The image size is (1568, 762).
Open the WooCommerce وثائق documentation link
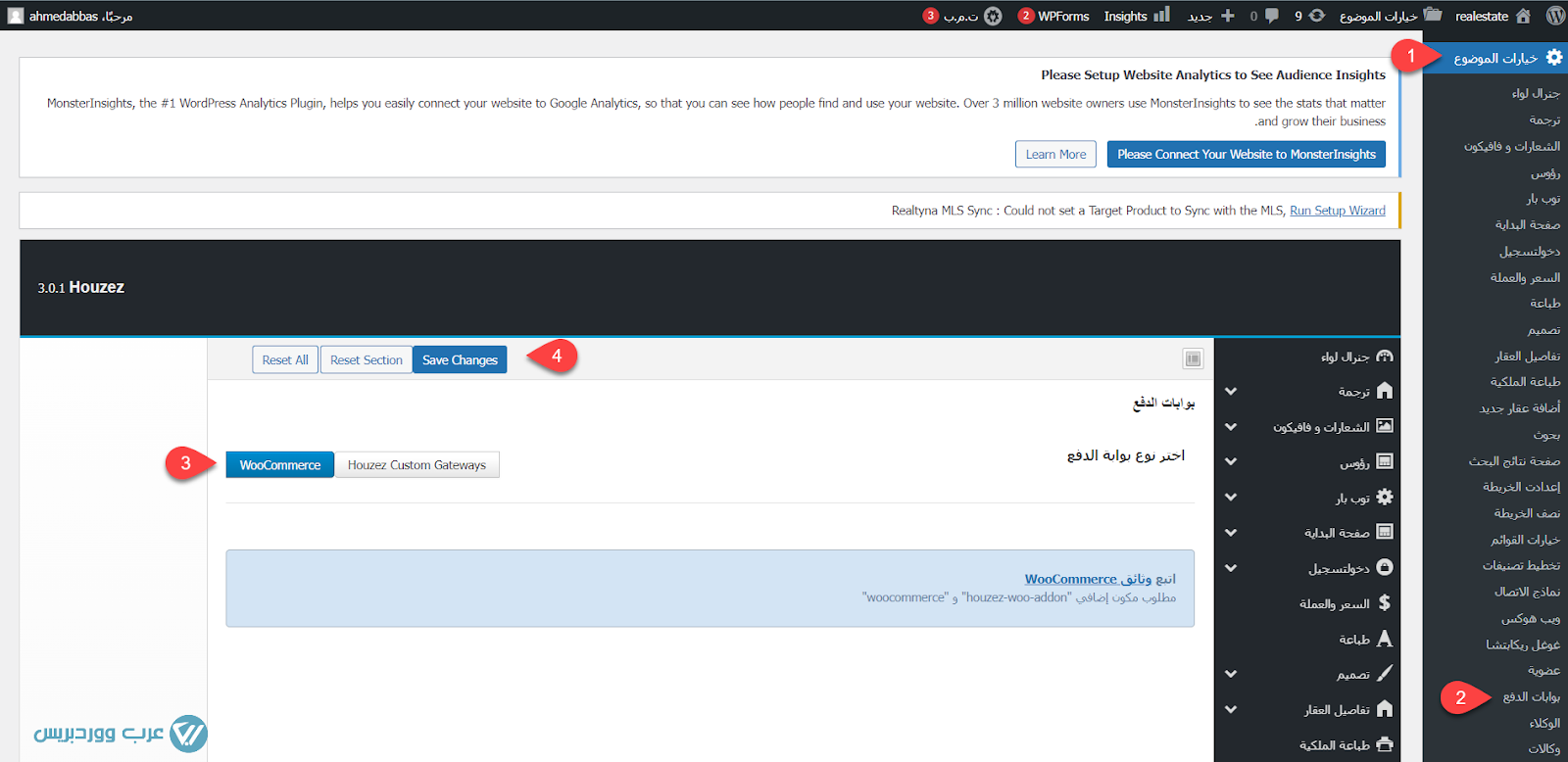(x=1088, y=579)
